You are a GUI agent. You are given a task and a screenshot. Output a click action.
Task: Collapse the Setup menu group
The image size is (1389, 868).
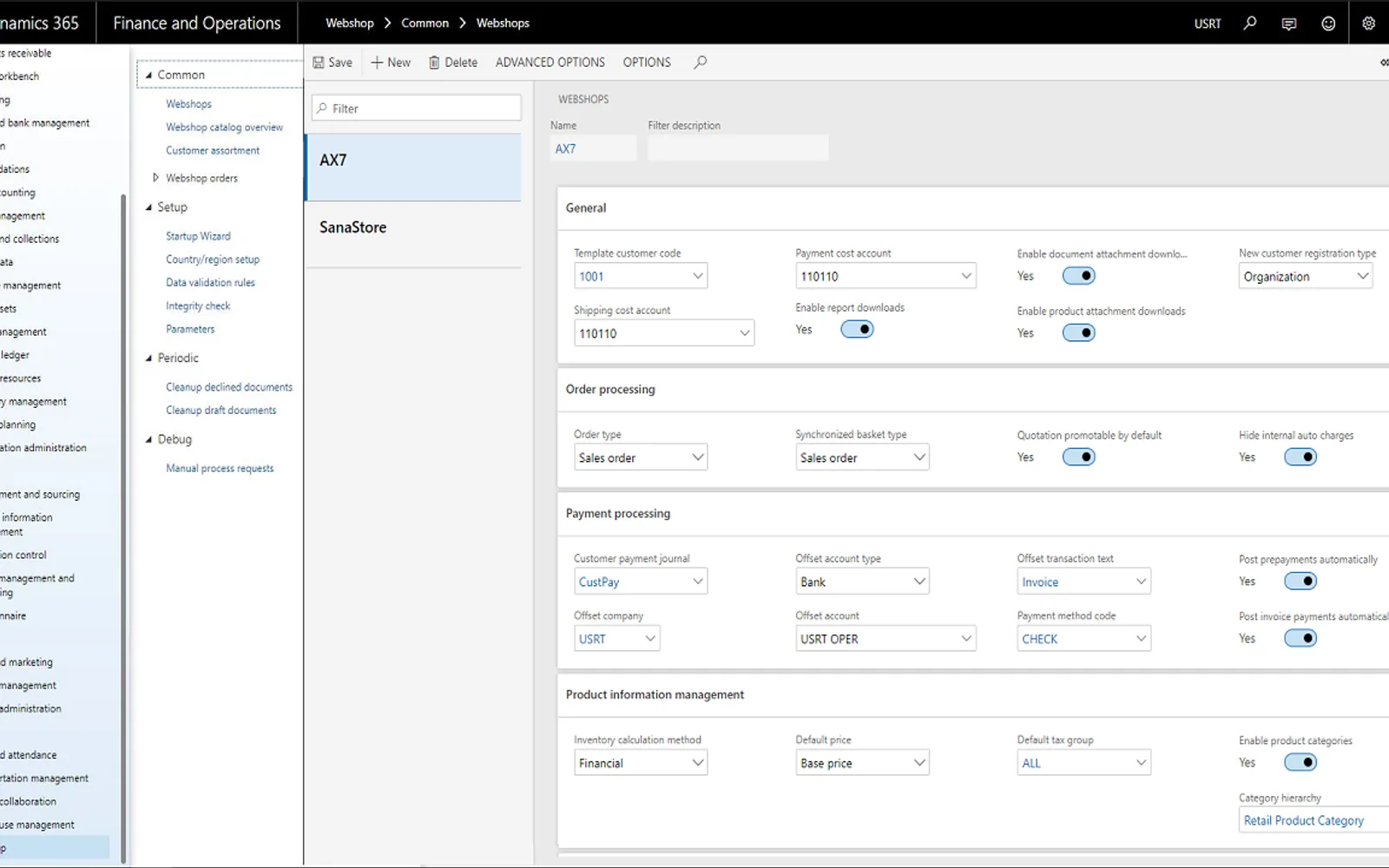tap(148, 207)
